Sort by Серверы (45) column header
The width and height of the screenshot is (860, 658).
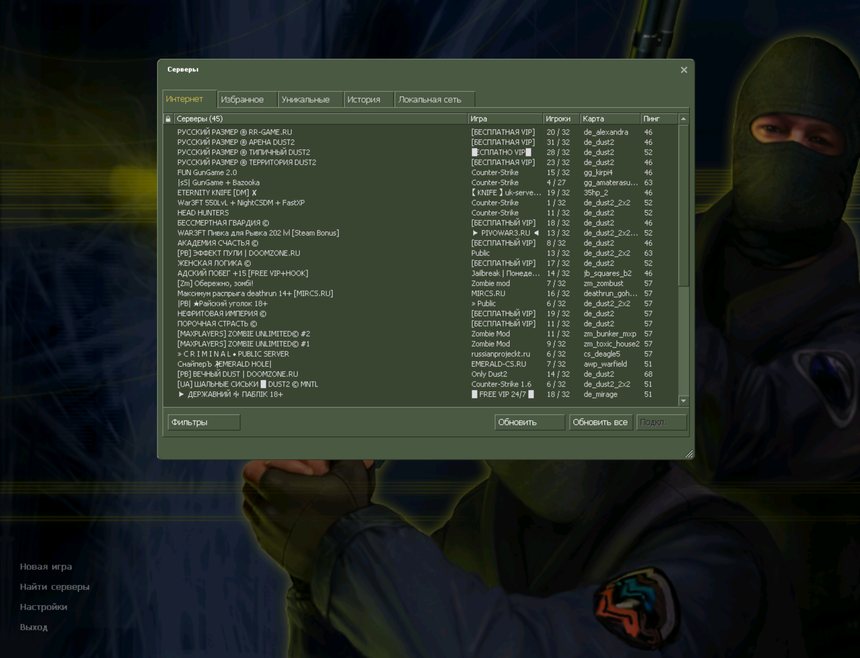[x=320, y=119]
